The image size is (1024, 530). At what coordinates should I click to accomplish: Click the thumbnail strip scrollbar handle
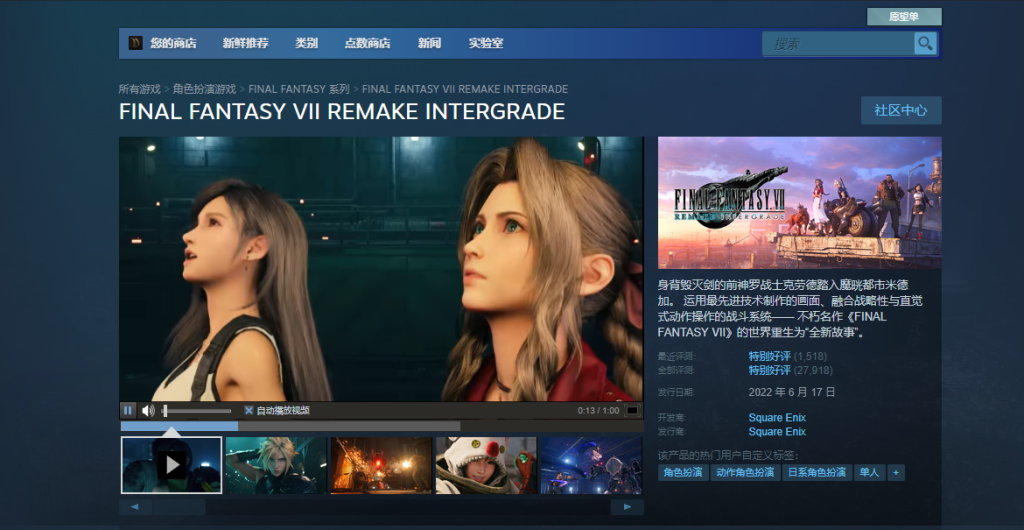(x=179, y=507)
